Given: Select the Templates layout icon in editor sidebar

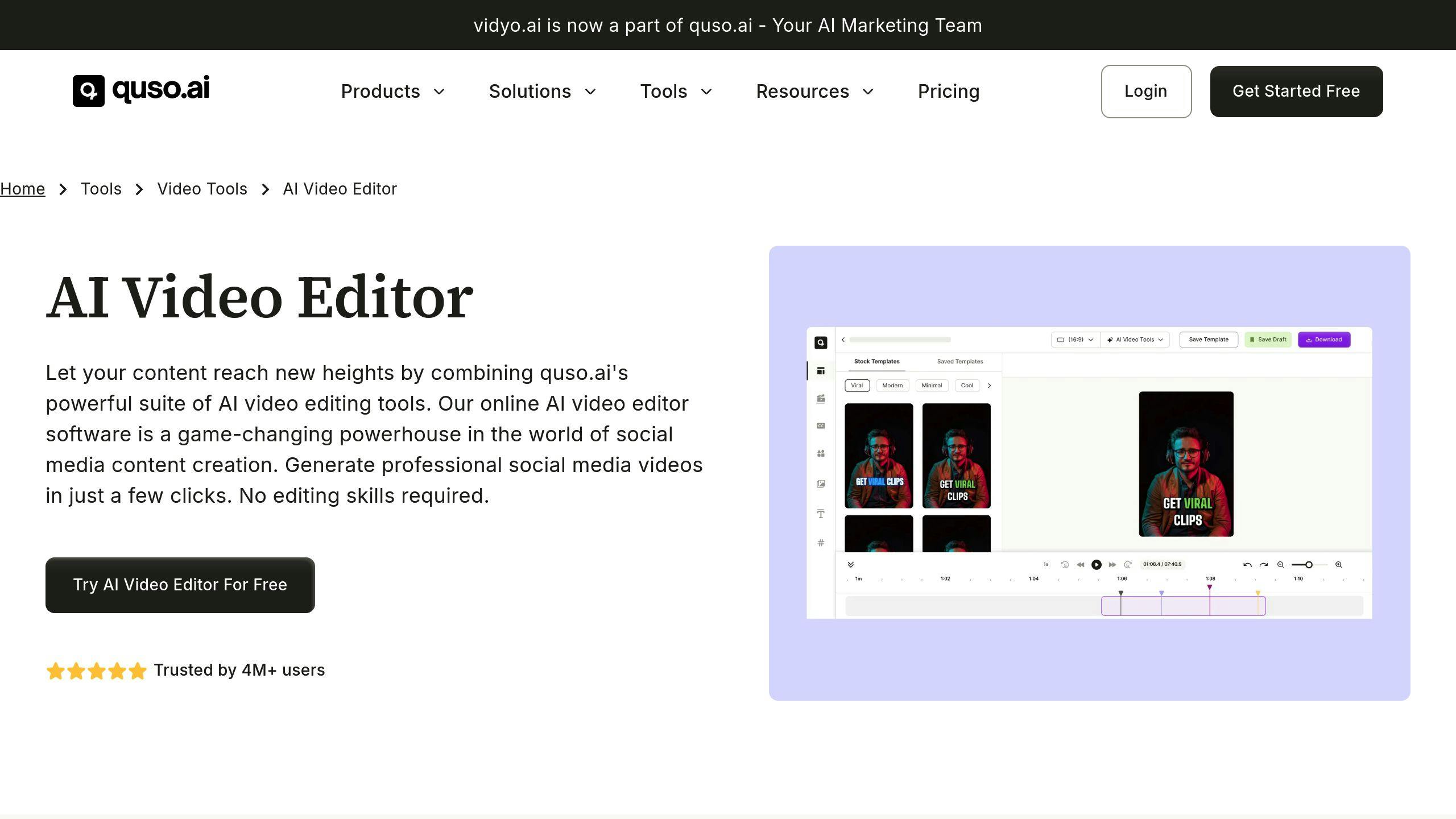Looking at the screenshot, I should tap(821, 371).
